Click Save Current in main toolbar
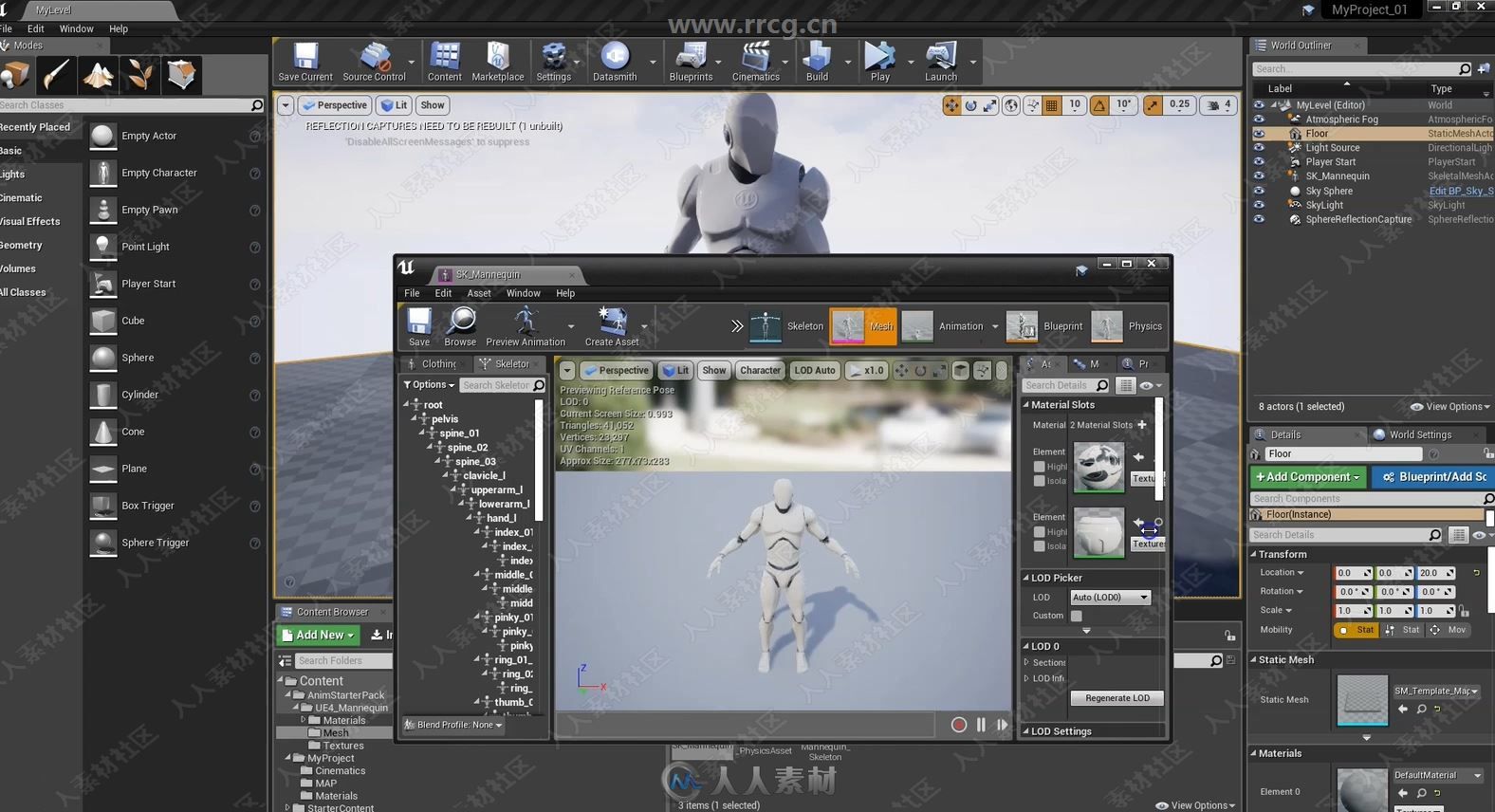Viewport: 1495px width, 812px height. click(305, 62)
